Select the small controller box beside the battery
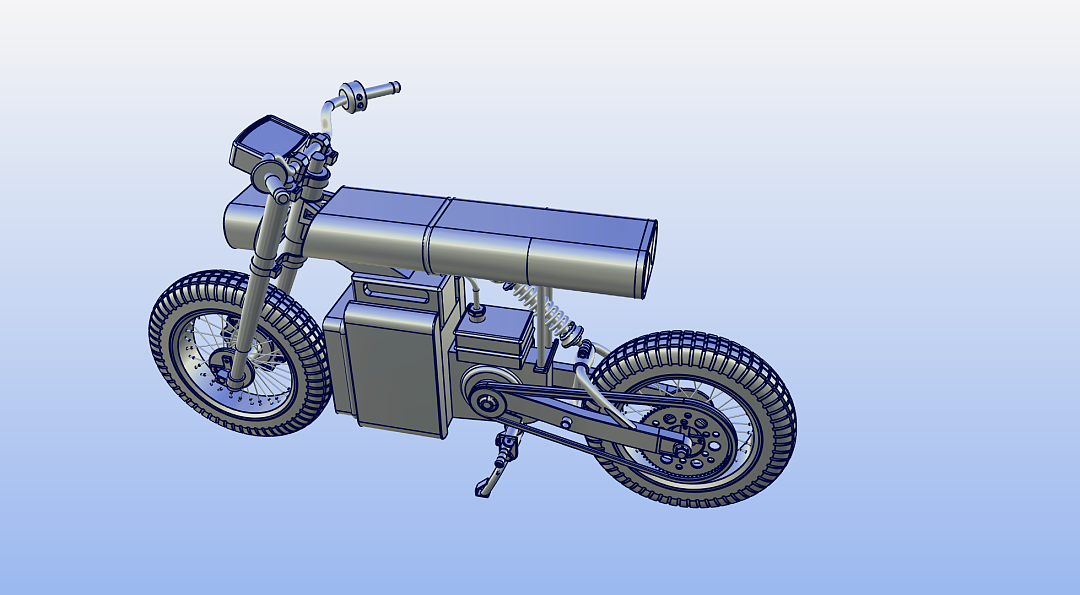 (x=495, y=334)
